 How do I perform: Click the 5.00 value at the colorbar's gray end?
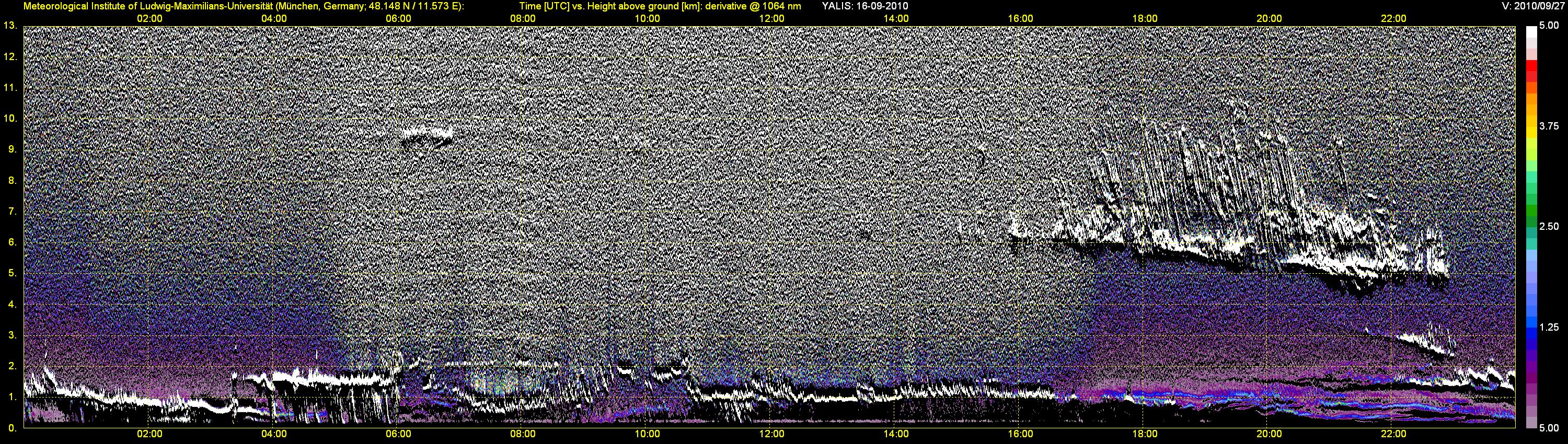tap(1549, 428)
